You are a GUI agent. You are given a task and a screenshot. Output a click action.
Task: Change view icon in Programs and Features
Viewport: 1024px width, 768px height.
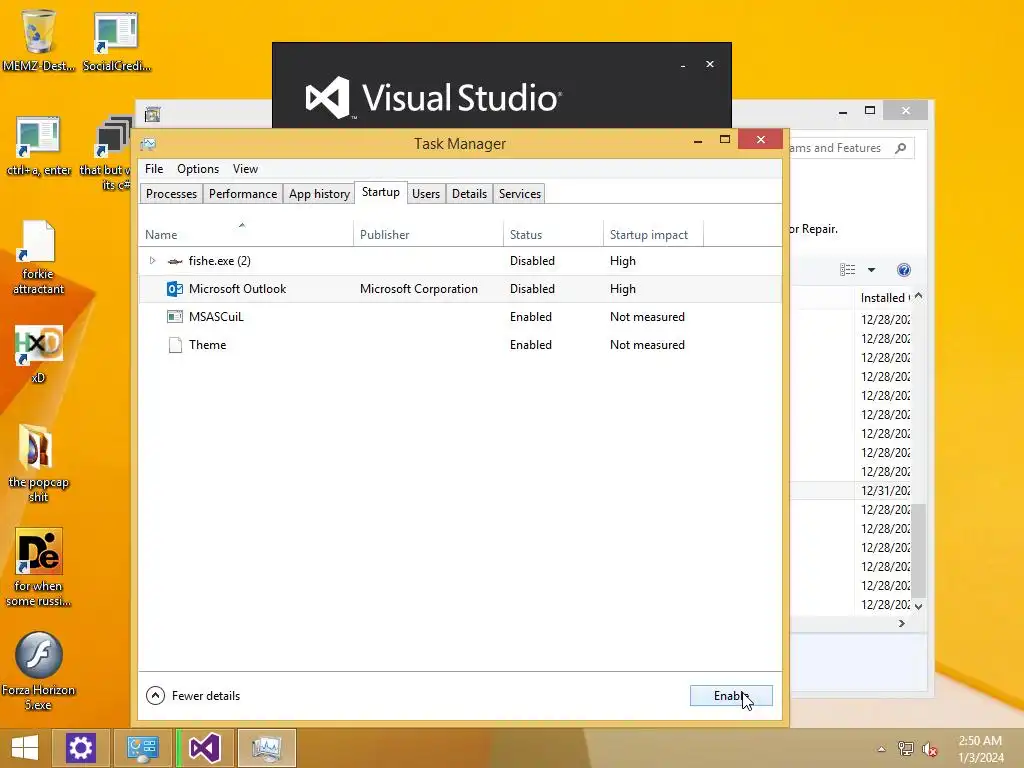(x=848, y=270)
